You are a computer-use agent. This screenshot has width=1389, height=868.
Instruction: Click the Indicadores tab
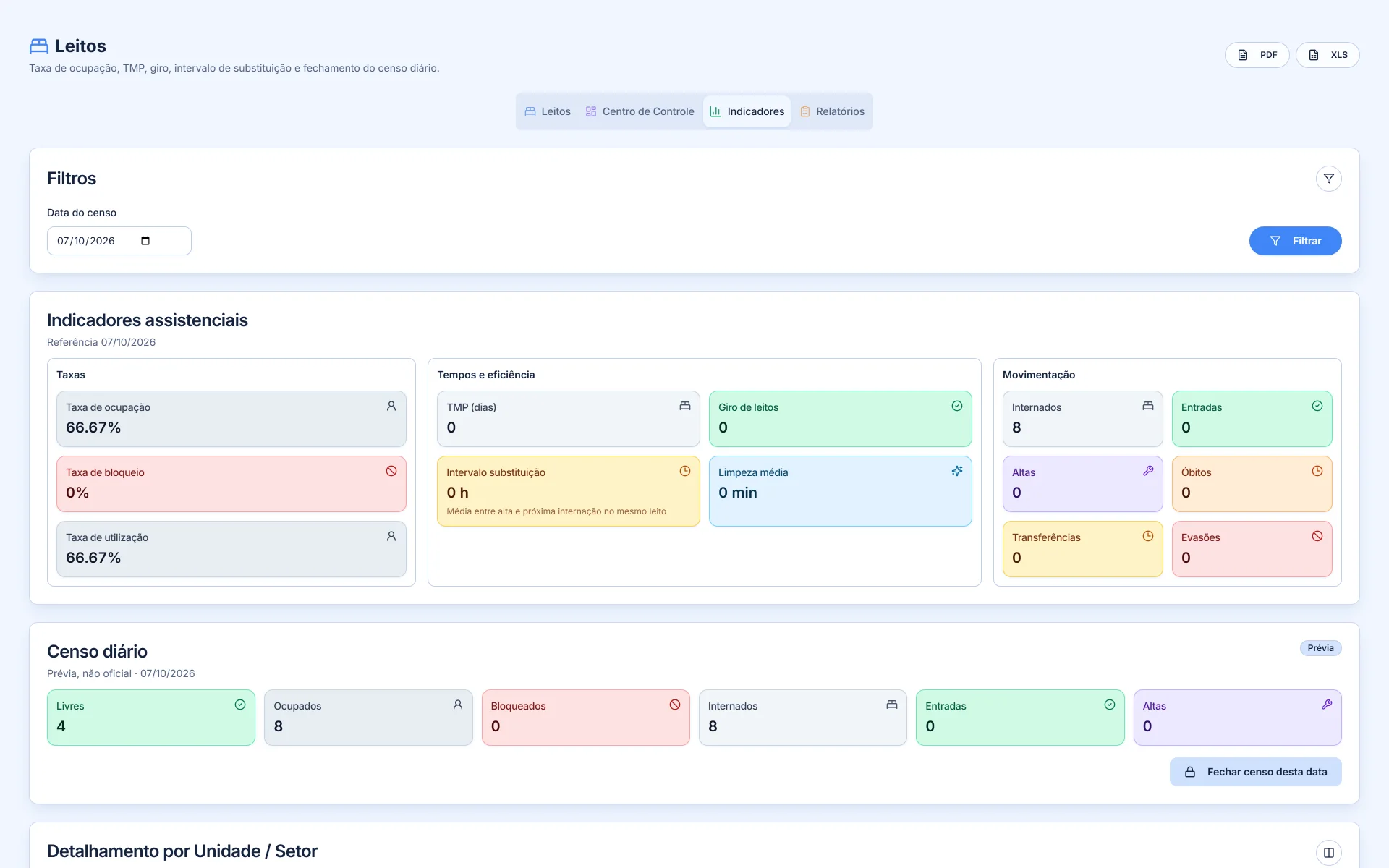coord(747,111)
